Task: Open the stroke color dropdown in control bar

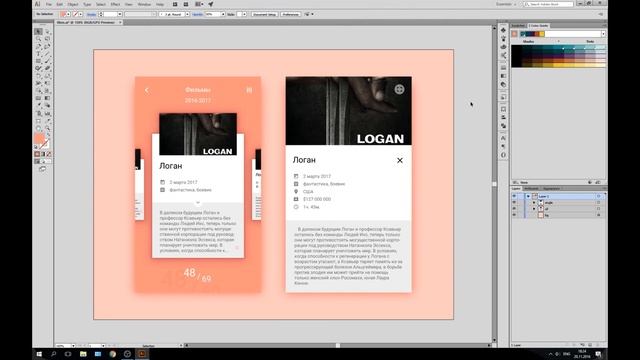Action: tap(80, 14)
